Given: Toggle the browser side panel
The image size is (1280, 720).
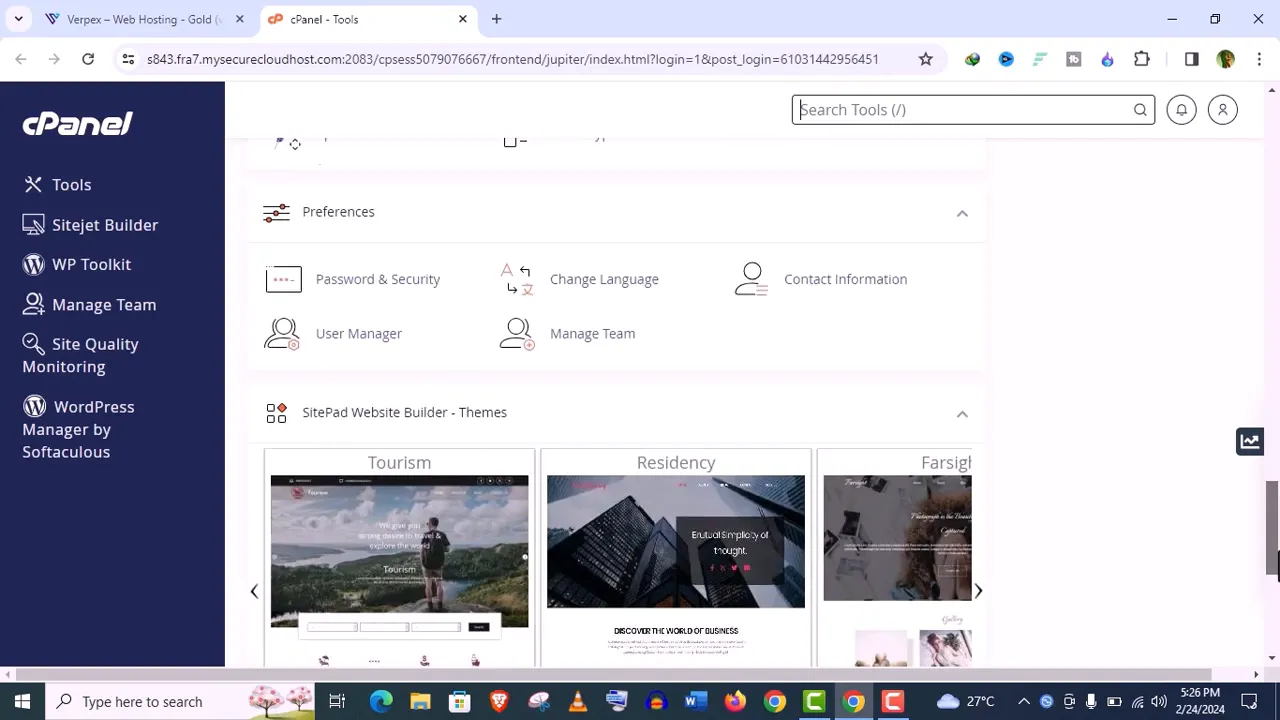Looking at the screenshot, I should pos(1191,59).
